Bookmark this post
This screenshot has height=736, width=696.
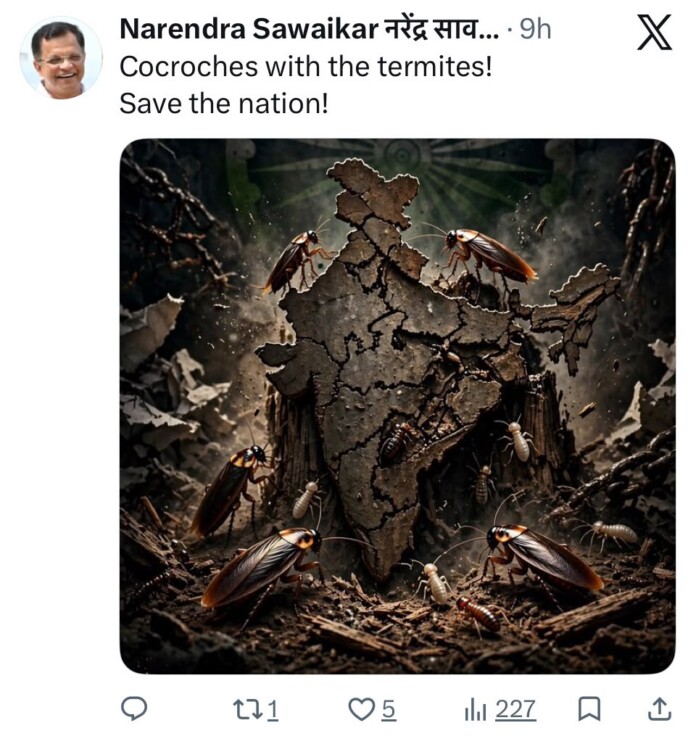(589, 709)
